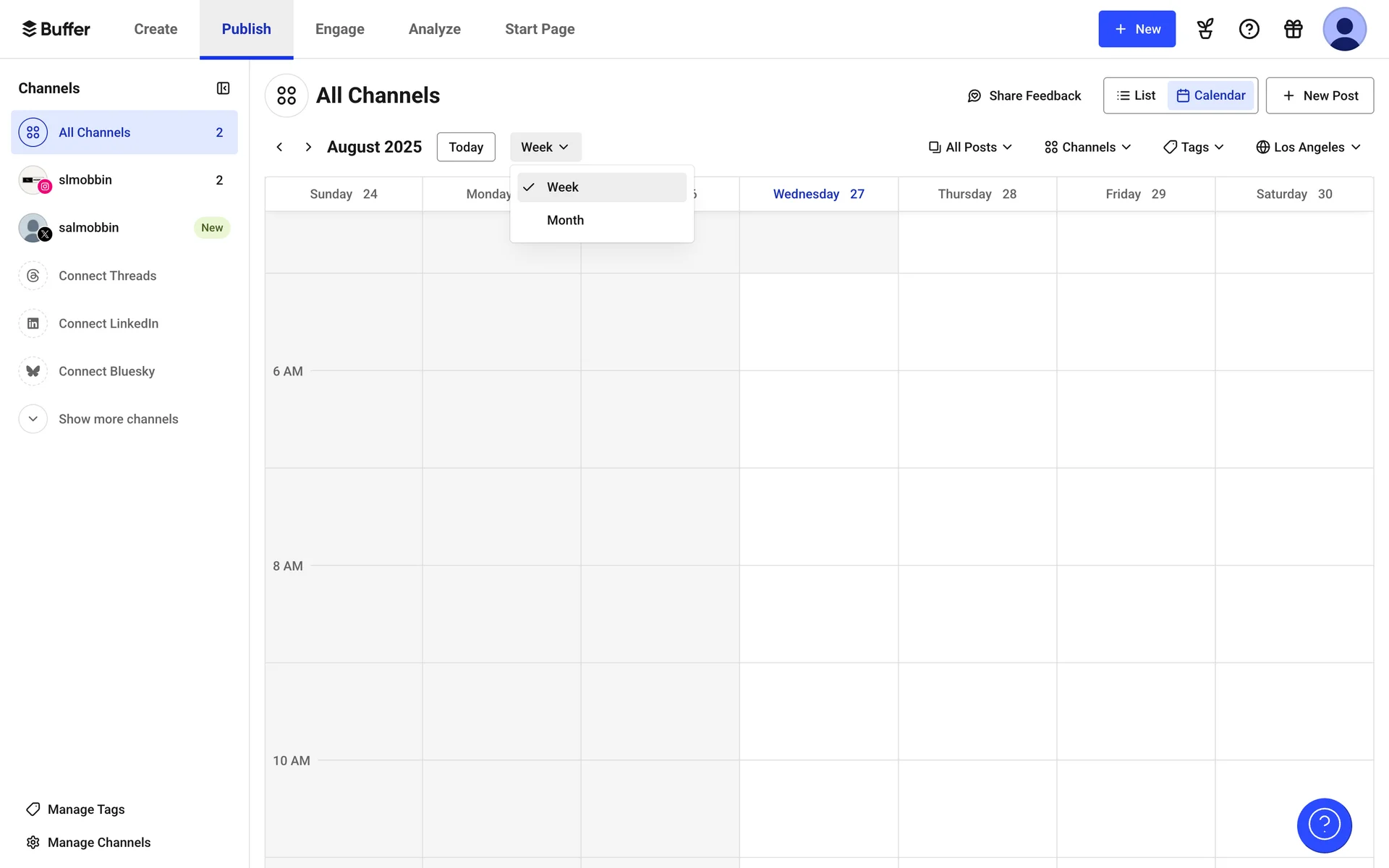1389x868 pixels.
Task: Expand Show more channels
Action: (x=118, y=419)
